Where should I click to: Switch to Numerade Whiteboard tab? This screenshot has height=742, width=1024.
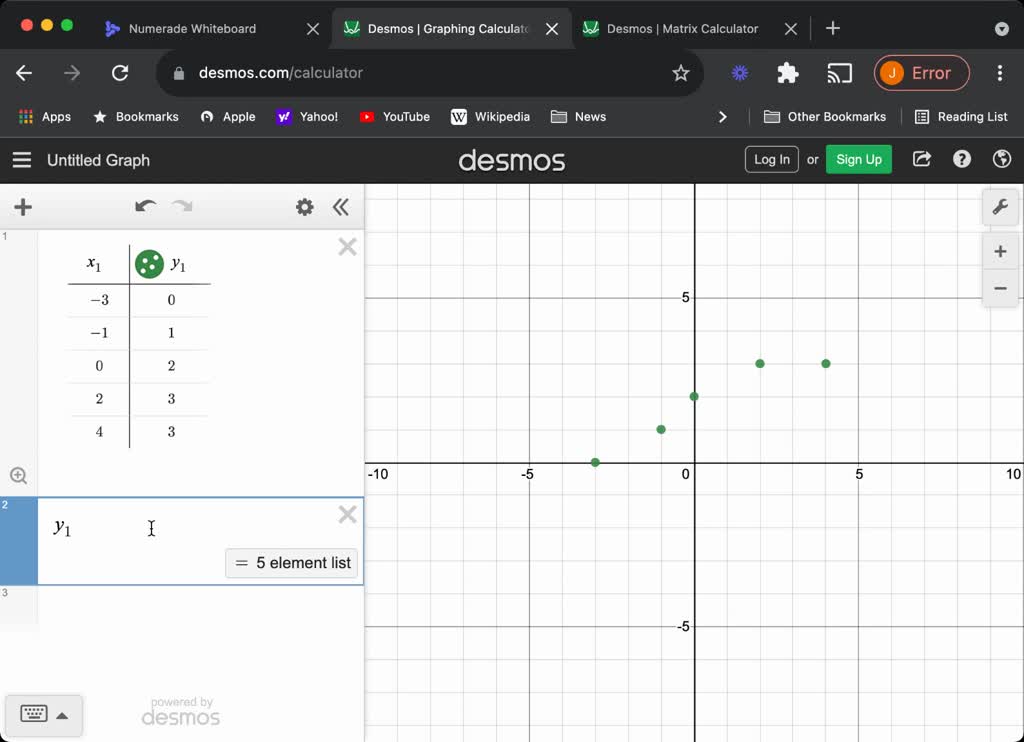(192, 29)
